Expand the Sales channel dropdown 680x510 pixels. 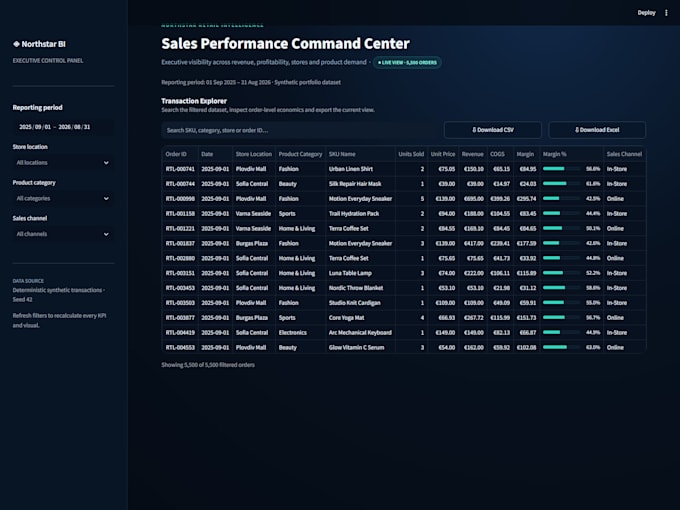tap(63, 234)
